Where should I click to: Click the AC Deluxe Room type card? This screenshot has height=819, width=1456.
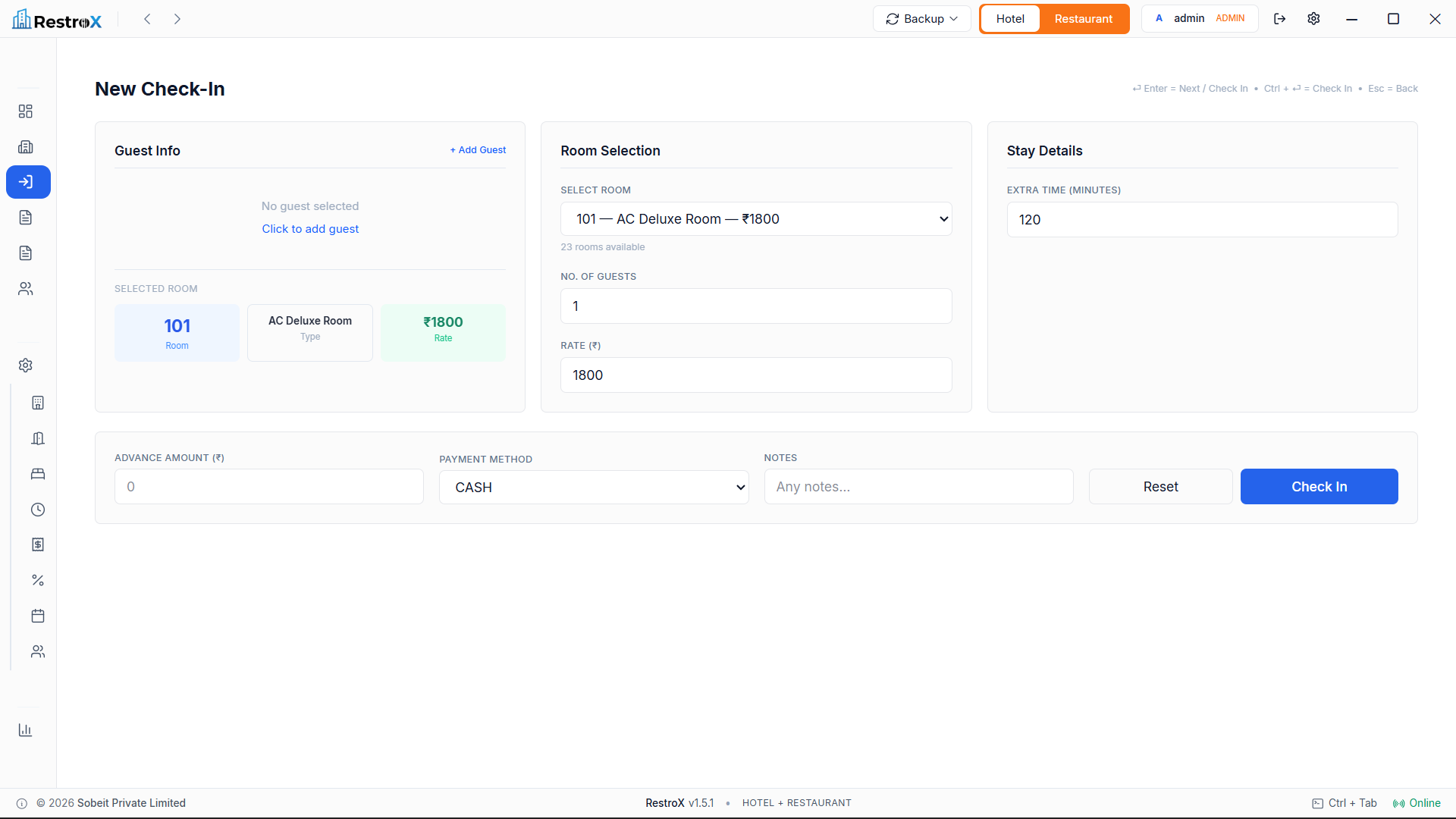pyautogui.click(x=310, y=333)
